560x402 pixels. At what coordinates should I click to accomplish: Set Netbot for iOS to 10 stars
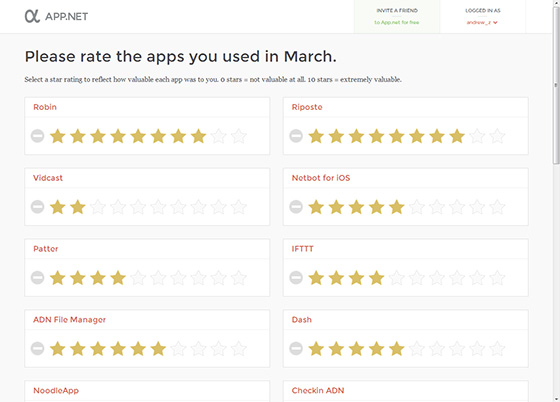click(x=498, y=207)
